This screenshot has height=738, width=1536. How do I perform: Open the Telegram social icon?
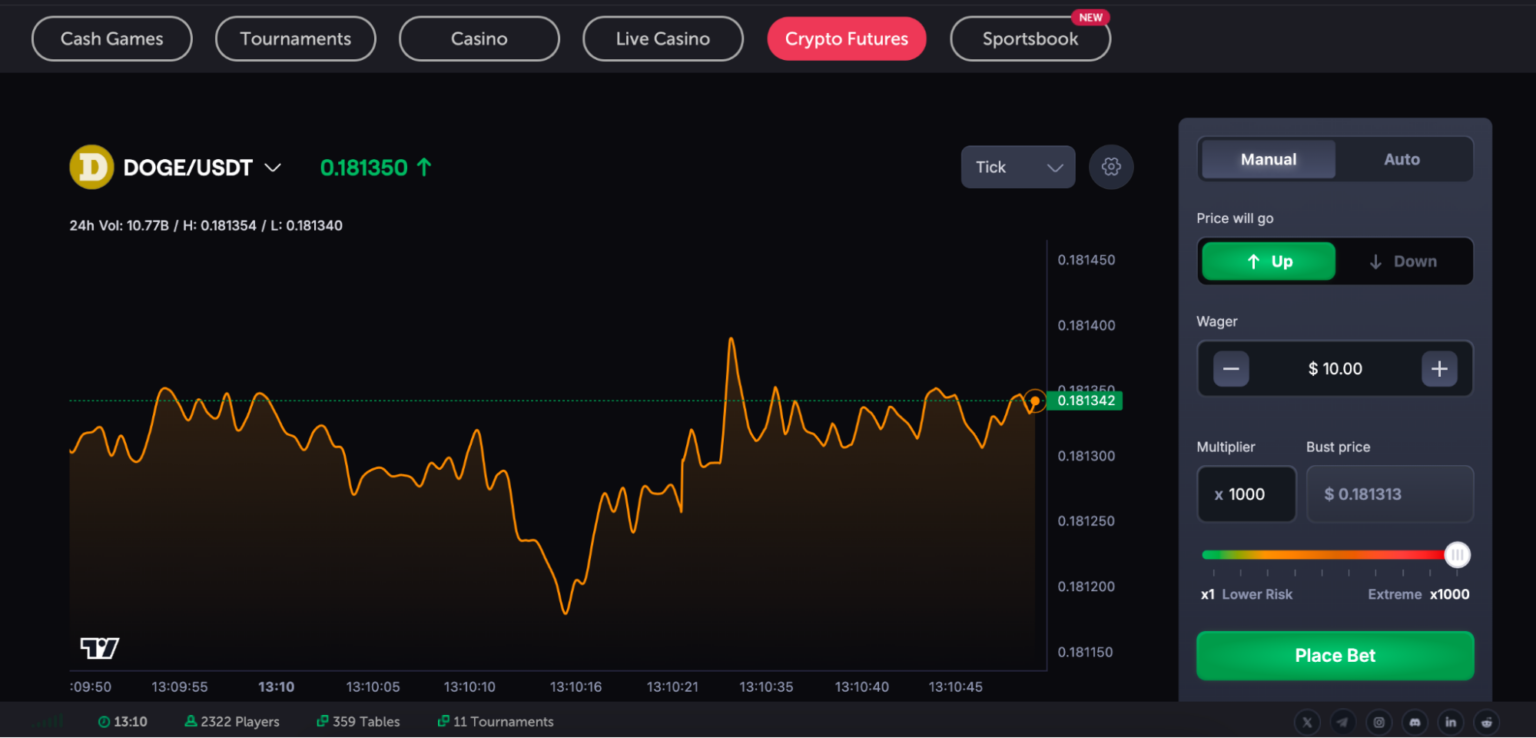[x=1343, y=722]
